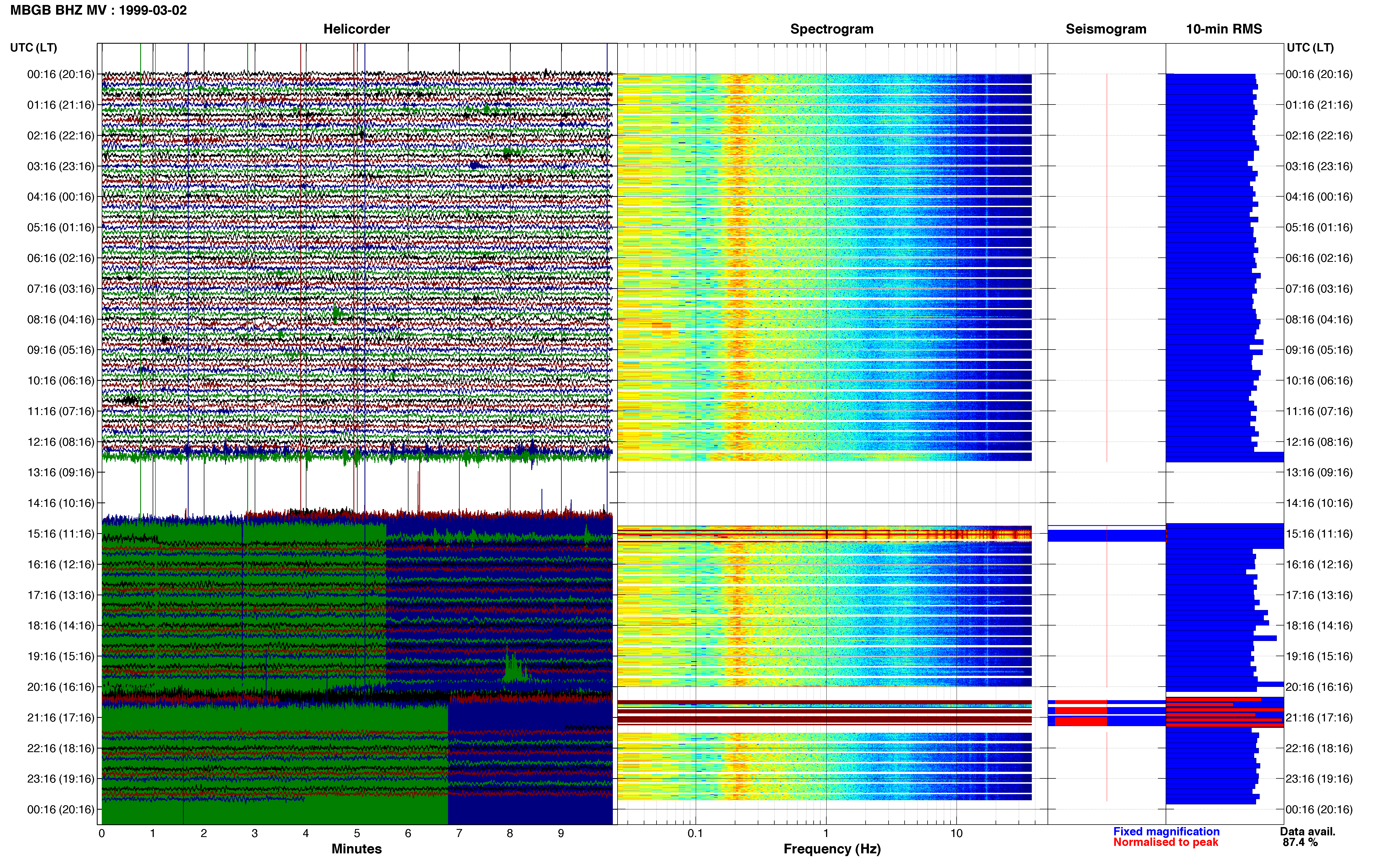Click the blue seismogram bar at 15:16
Image resolution: width=1388 pixels, height=868 pixels.
(1107, 536)
